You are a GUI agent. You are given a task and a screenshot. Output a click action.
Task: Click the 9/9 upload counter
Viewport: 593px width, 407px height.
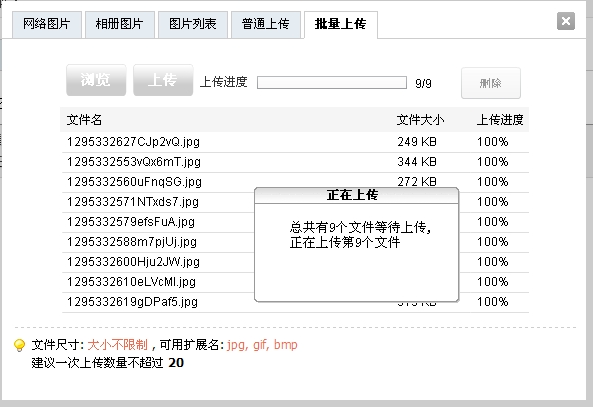423,83
